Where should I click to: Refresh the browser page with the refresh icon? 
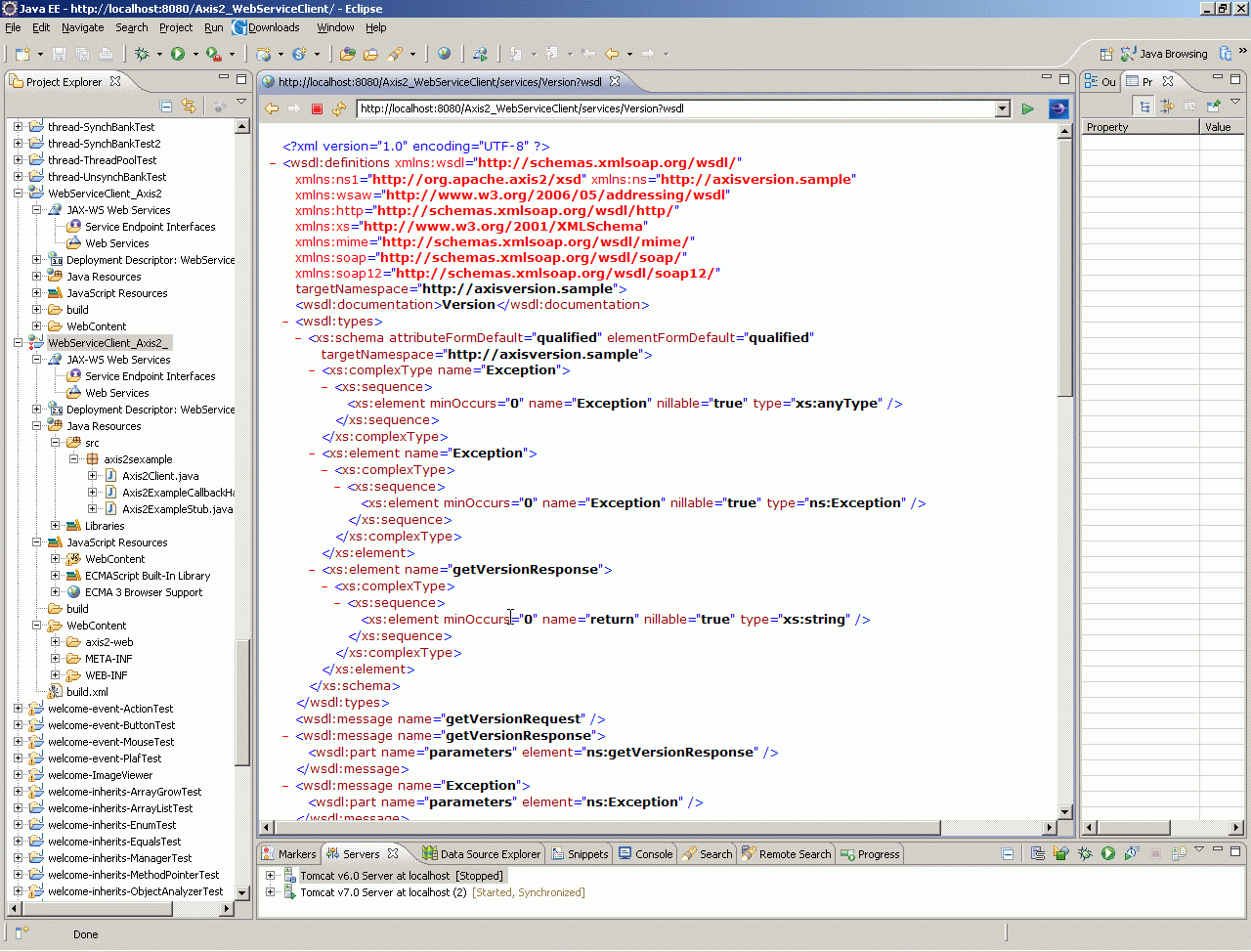tap(339, 108)
